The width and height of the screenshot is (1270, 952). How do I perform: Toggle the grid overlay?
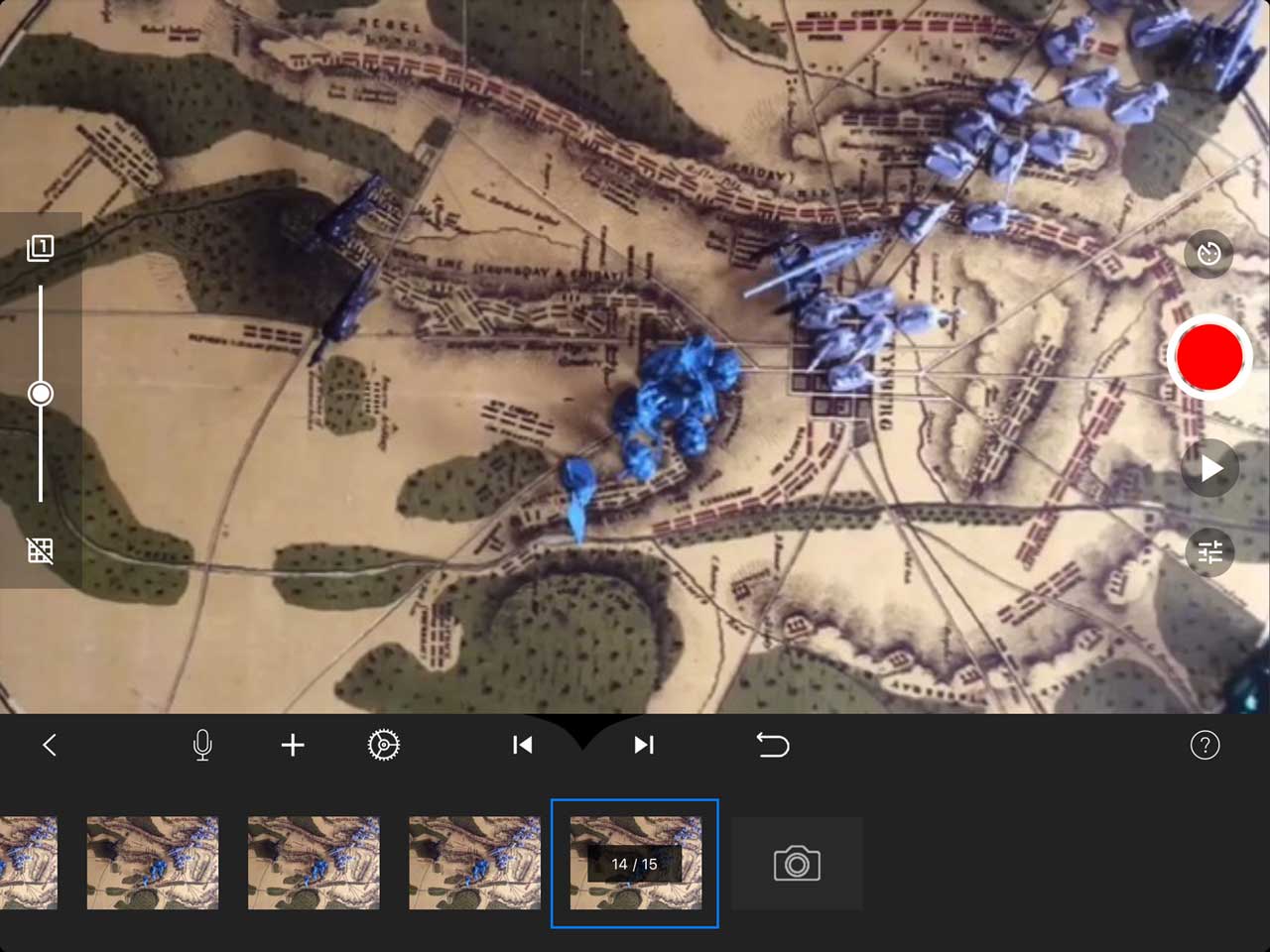click(41, 551)
